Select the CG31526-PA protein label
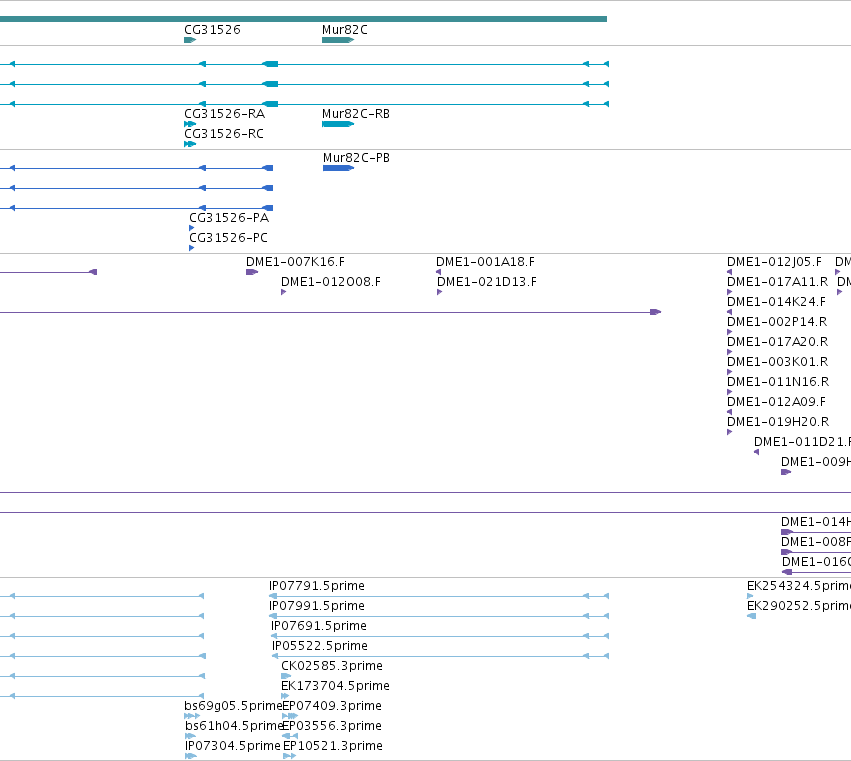The height and width of the screenshot is (761, 851). pyautogui.click(x=229, y=218)
